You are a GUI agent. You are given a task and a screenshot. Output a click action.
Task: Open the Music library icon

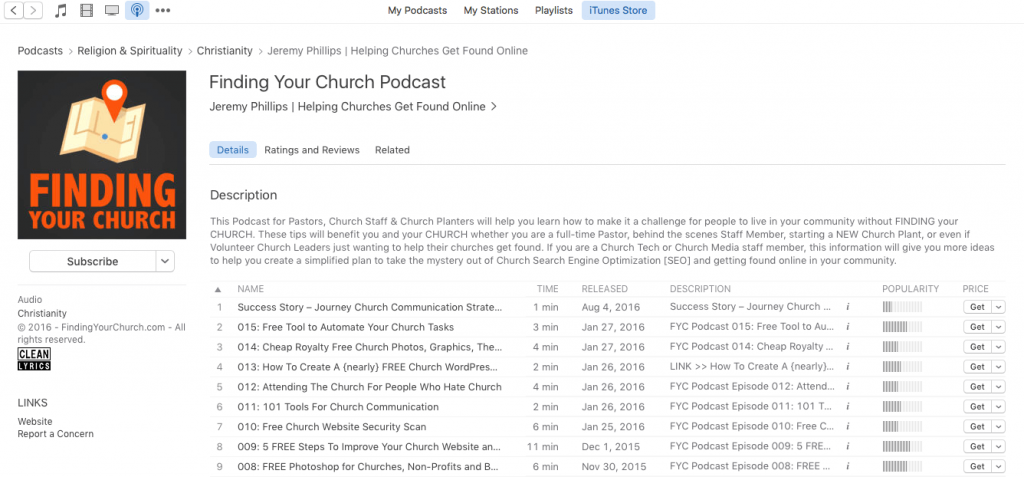(61, 10)
